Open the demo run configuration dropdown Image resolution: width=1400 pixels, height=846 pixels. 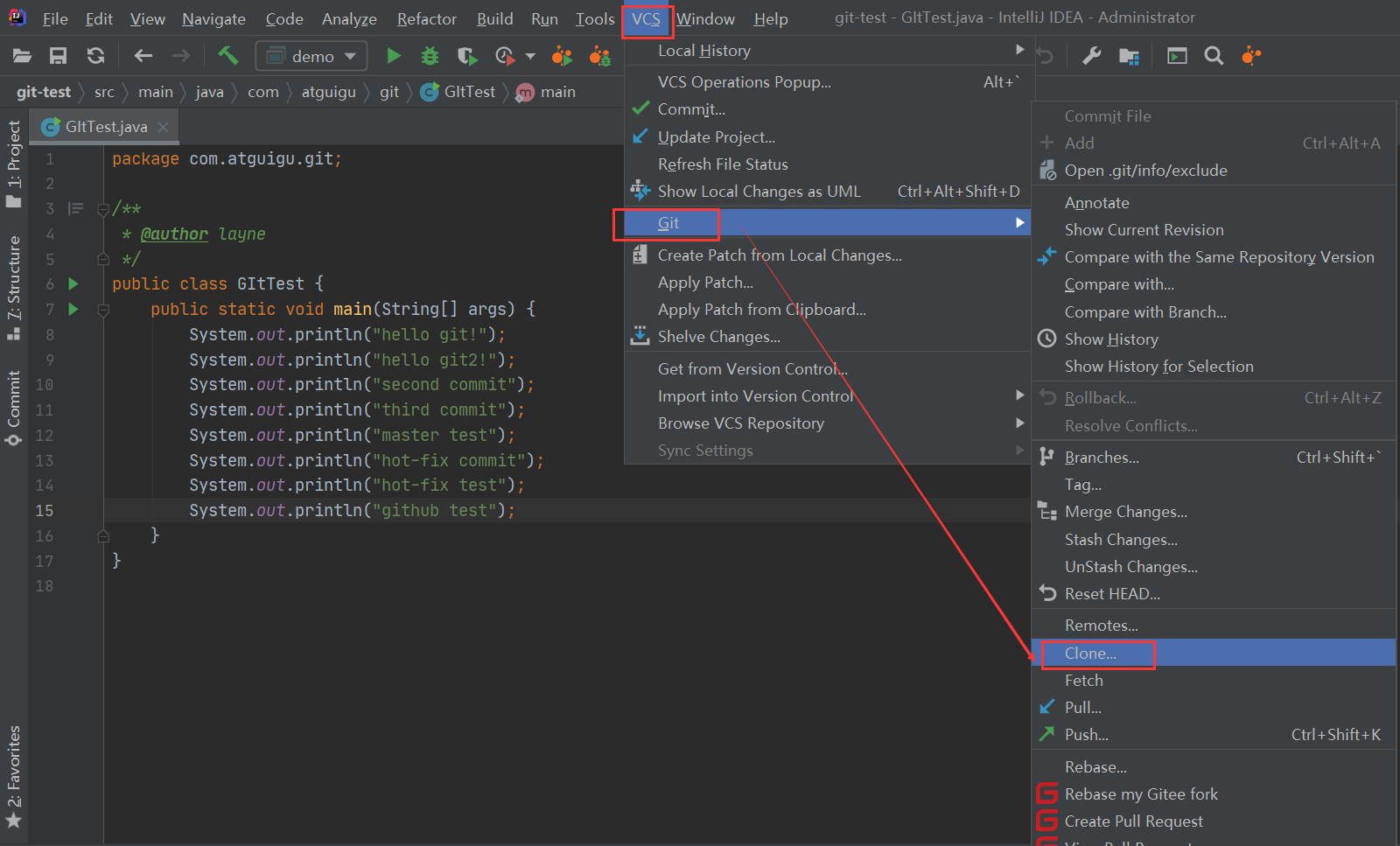pyautogui.click(x=311, y=56)
